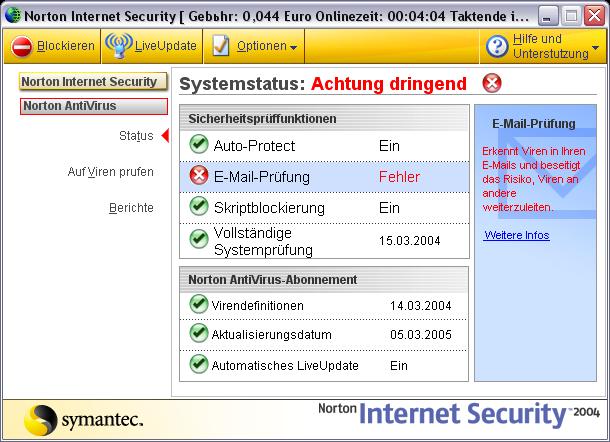The image size is (610, 442).
Task: Click the Symantec logo at the bottom
Action: point(84,420)
